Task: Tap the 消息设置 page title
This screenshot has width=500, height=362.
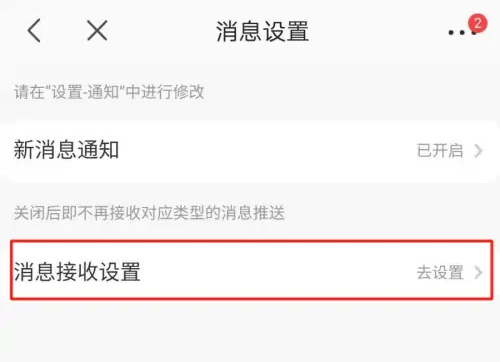Action: pos(262,31)
